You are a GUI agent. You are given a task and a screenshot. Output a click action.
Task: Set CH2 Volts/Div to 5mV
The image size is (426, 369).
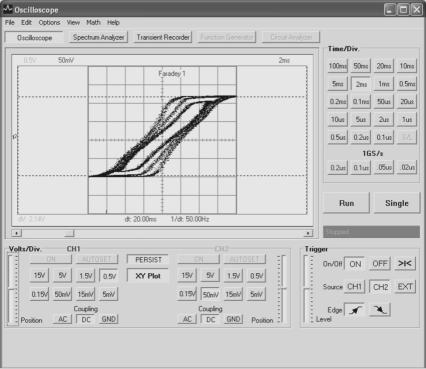pyautogui.click(x=256, y=294)
